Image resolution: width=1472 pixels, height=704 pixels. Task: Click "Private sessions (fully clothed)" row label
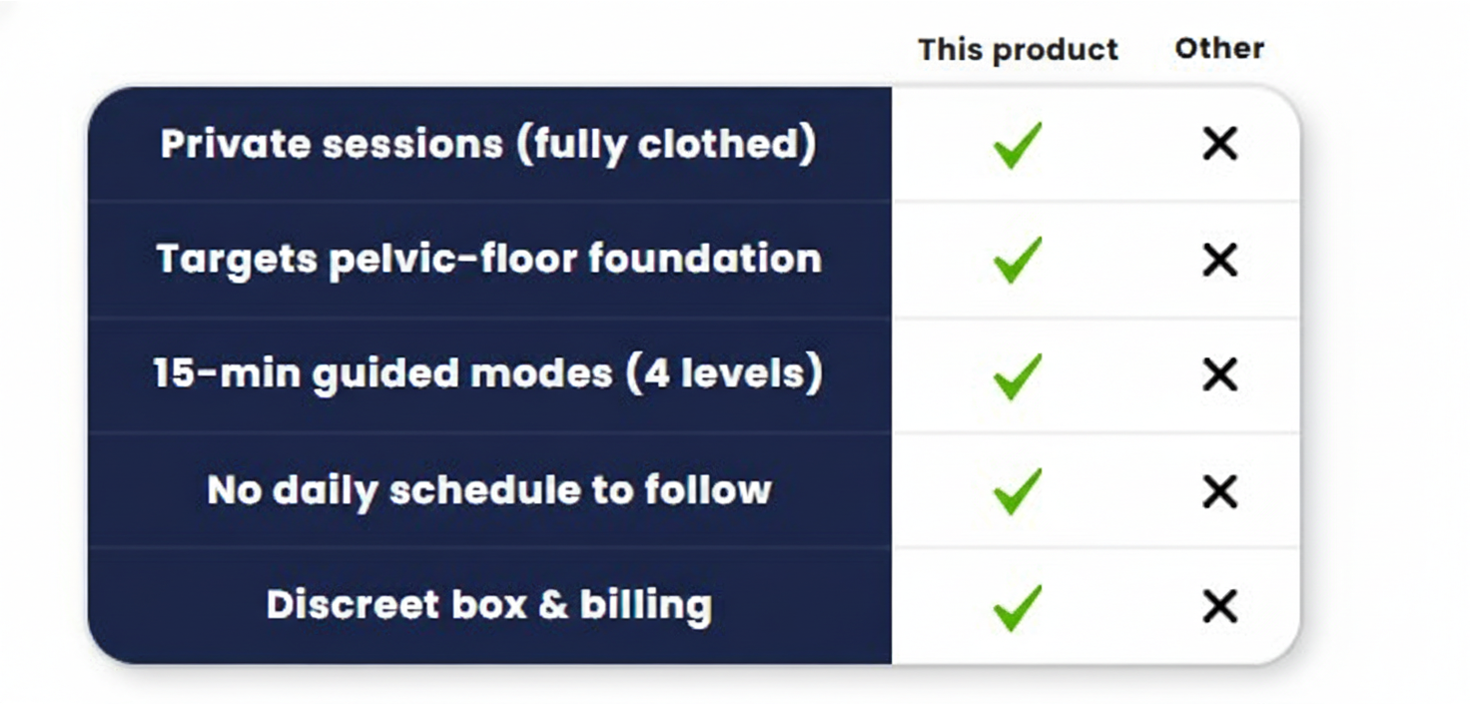[488, 144]
